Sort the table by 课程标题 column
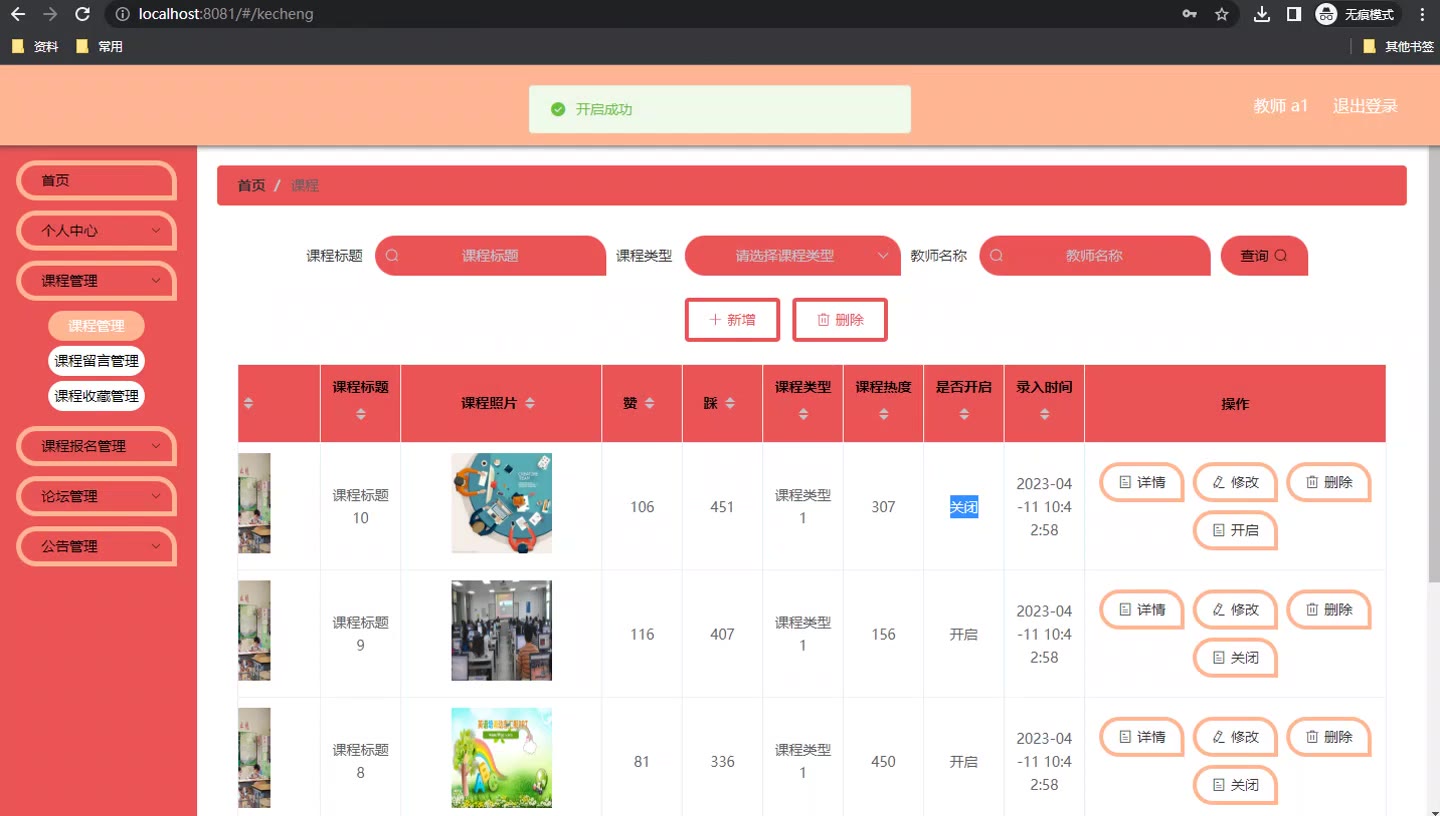The height and width of the screenshot is (816, 1440). 361,414
